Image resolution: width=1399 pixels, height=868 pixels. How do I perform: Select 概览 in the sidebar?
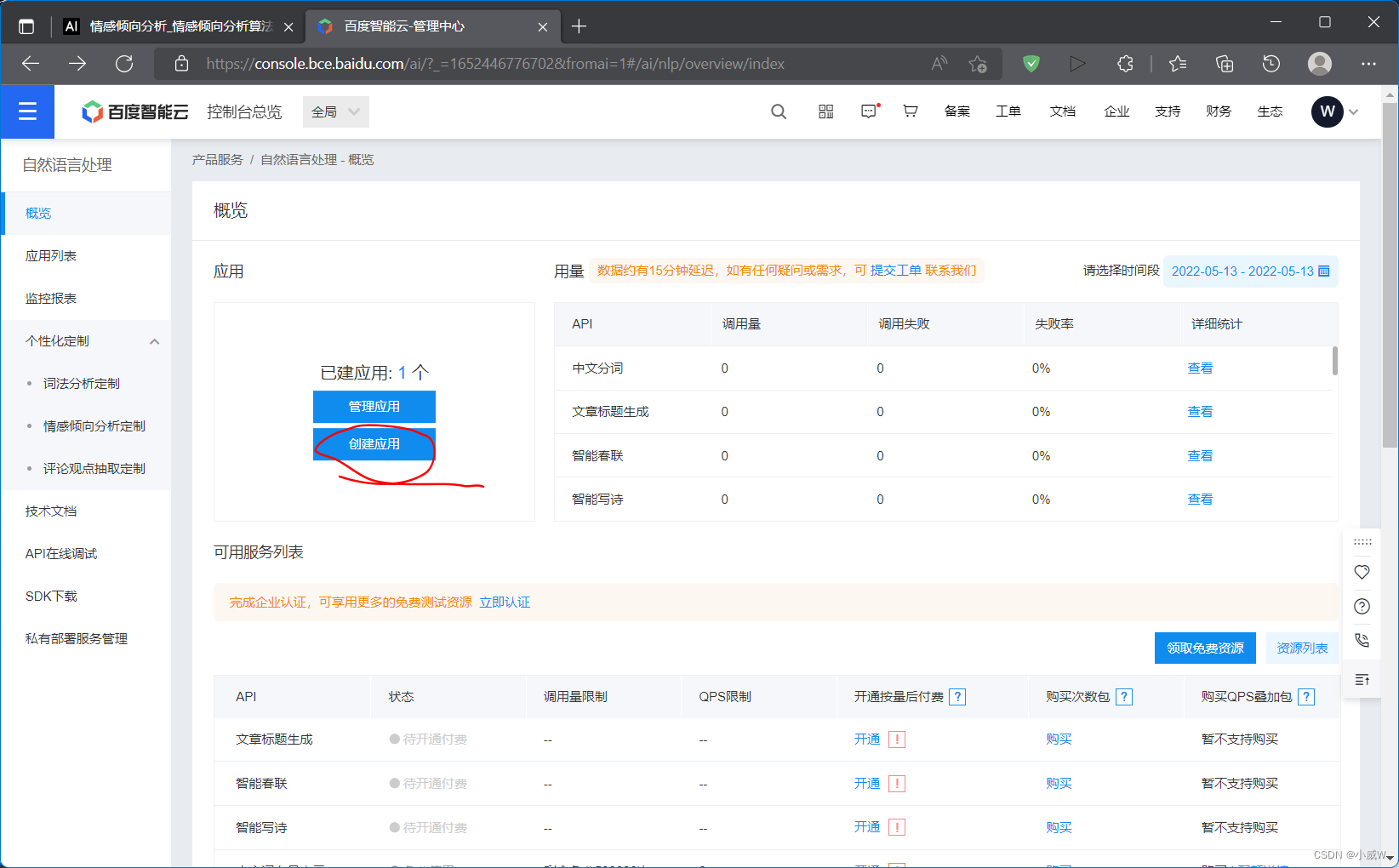86,214
